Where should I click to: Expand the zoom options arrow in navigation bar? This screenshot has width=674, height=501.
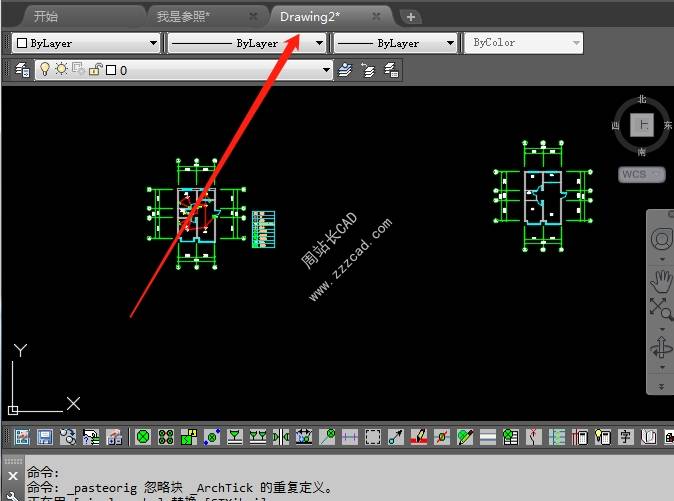click(662, 329)
